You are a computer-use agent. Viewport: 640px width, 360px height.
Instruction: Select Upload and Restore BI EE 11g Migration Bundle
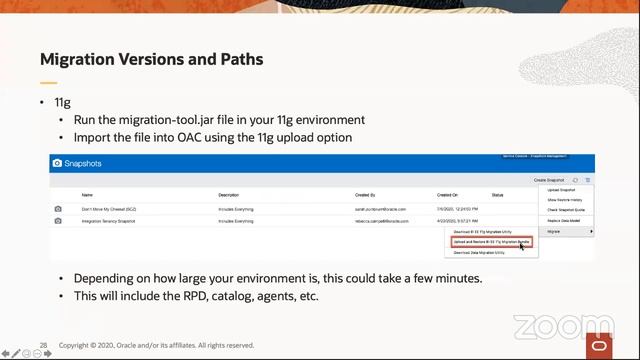pos(491,242)
